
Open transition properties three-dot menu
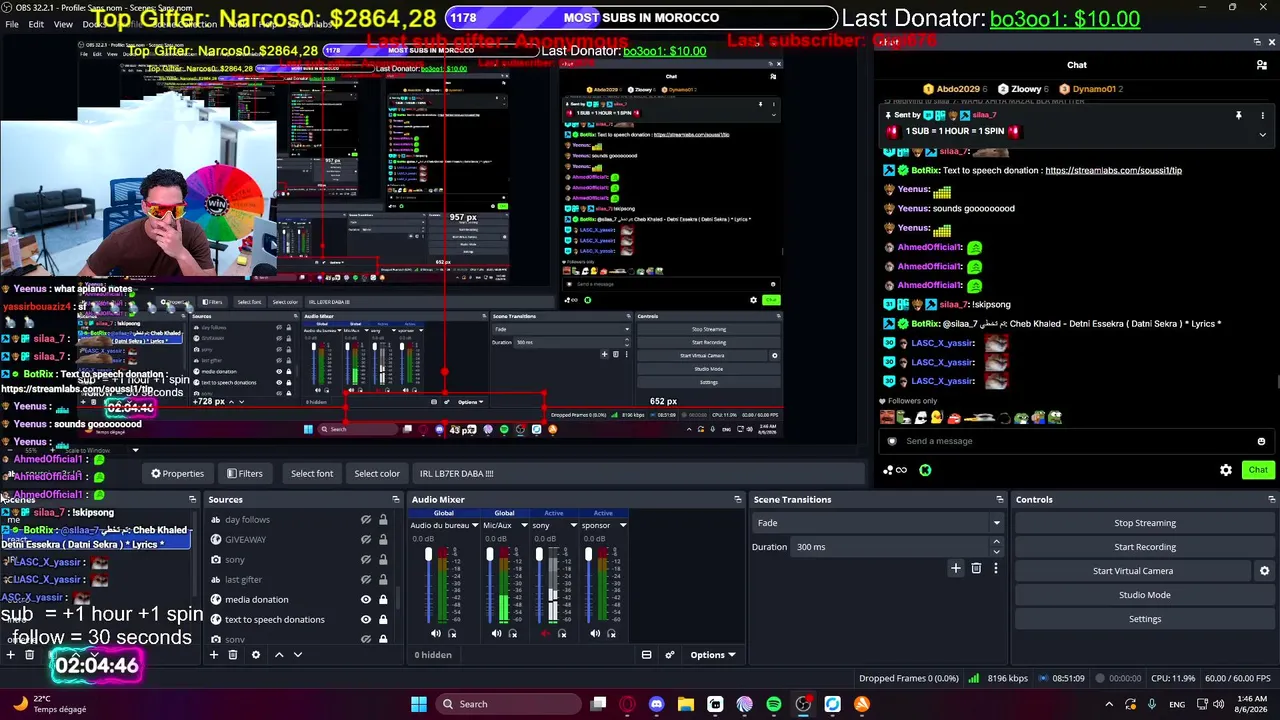tap(995, 568)
